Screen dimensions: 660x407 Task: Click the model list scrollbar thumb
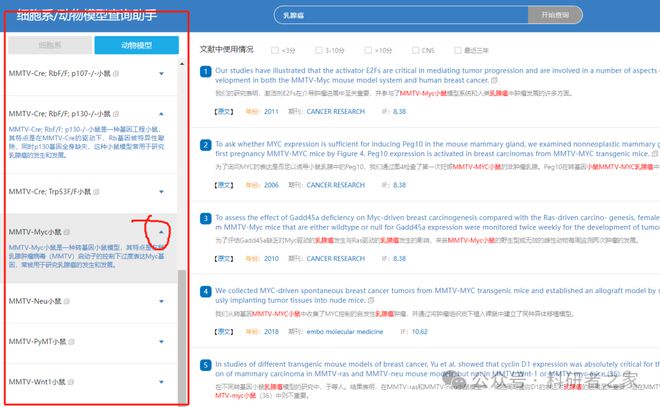(182, 337)
